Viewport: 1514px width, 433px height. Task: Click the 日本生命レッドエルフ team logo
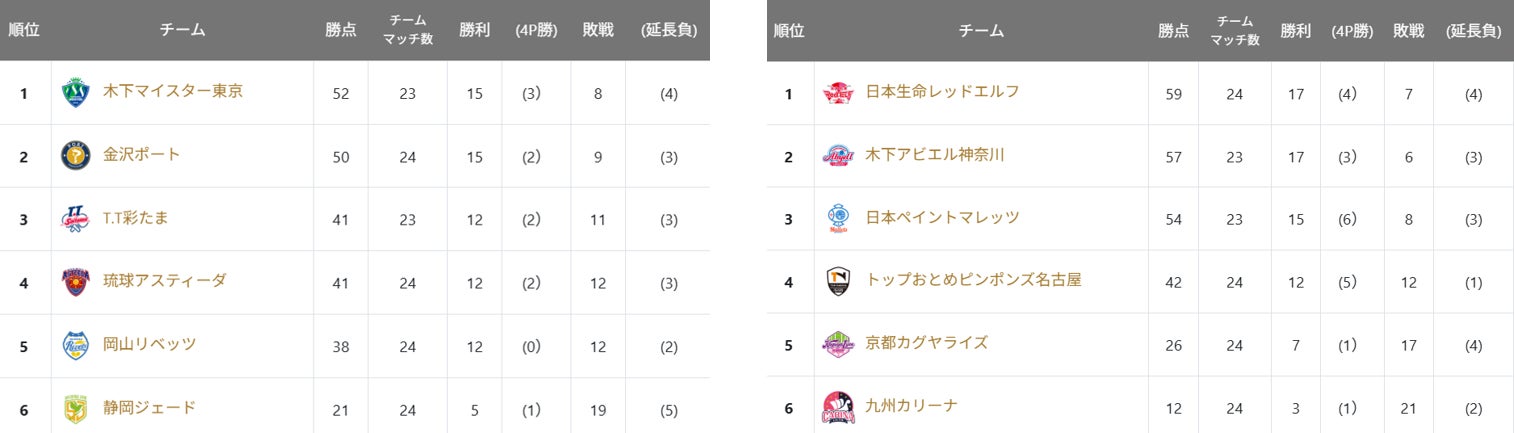[x=838, y=93]
